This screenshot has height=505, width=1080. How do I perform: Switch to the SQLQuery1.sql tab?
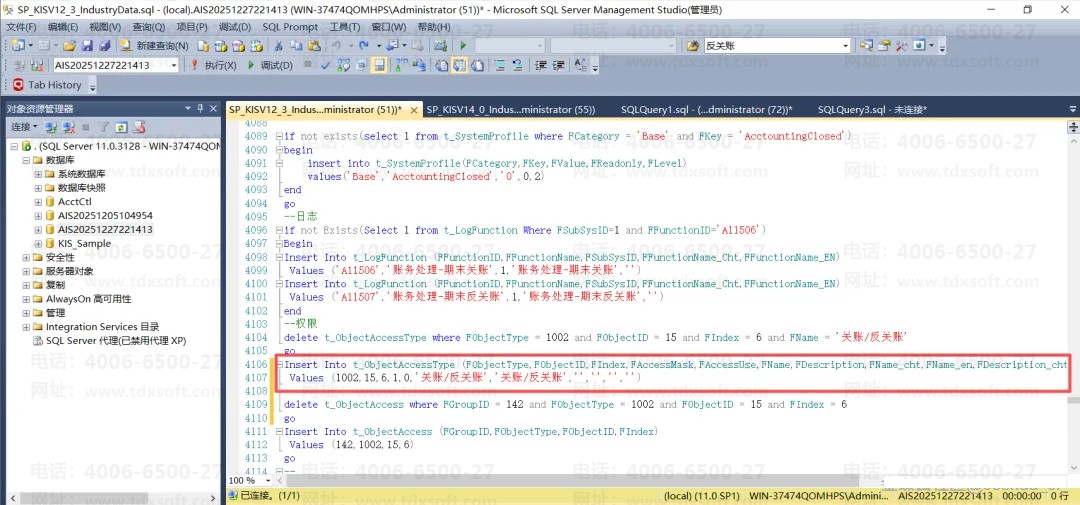pos(705,109)
